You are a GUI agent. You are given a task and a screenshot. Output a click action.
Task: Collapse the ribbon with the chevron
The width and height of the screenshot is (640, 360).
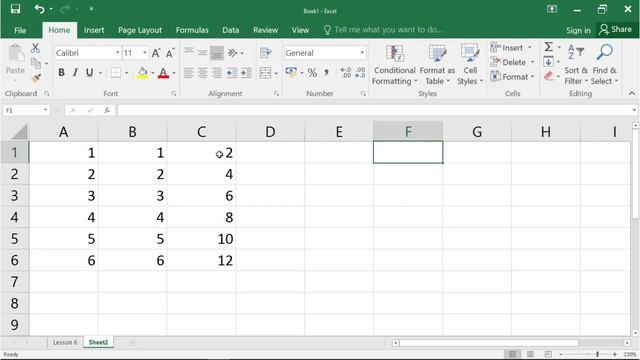631,93
